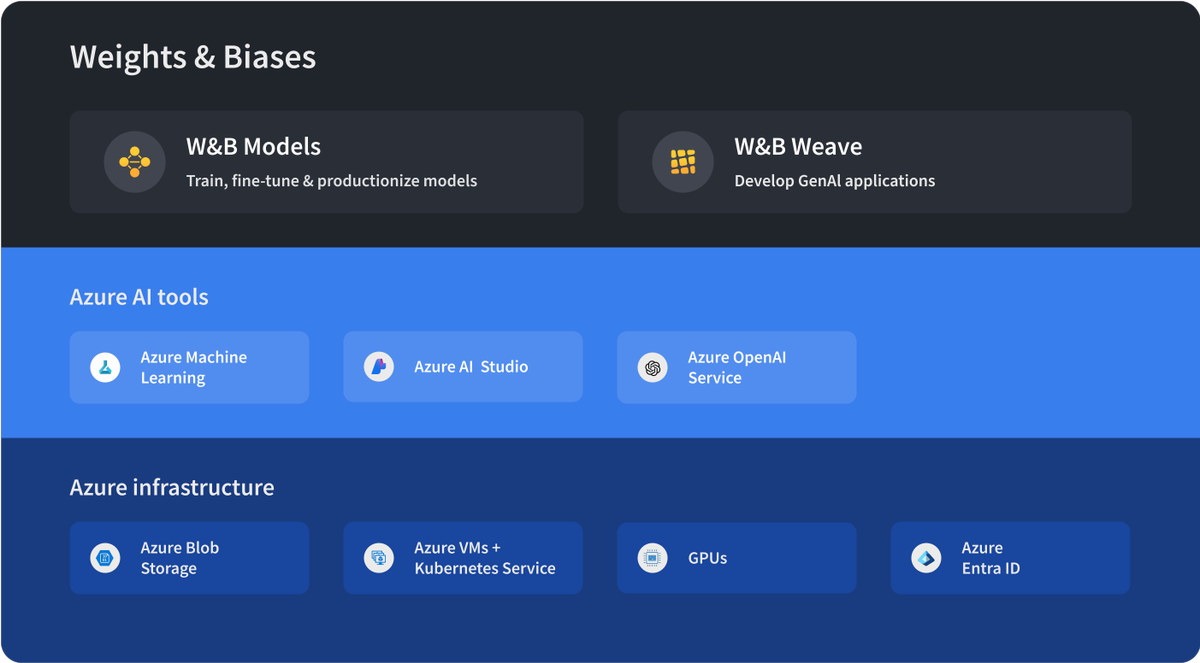
Task: Select the Azure AI Studio label
Action: point(471,367)
